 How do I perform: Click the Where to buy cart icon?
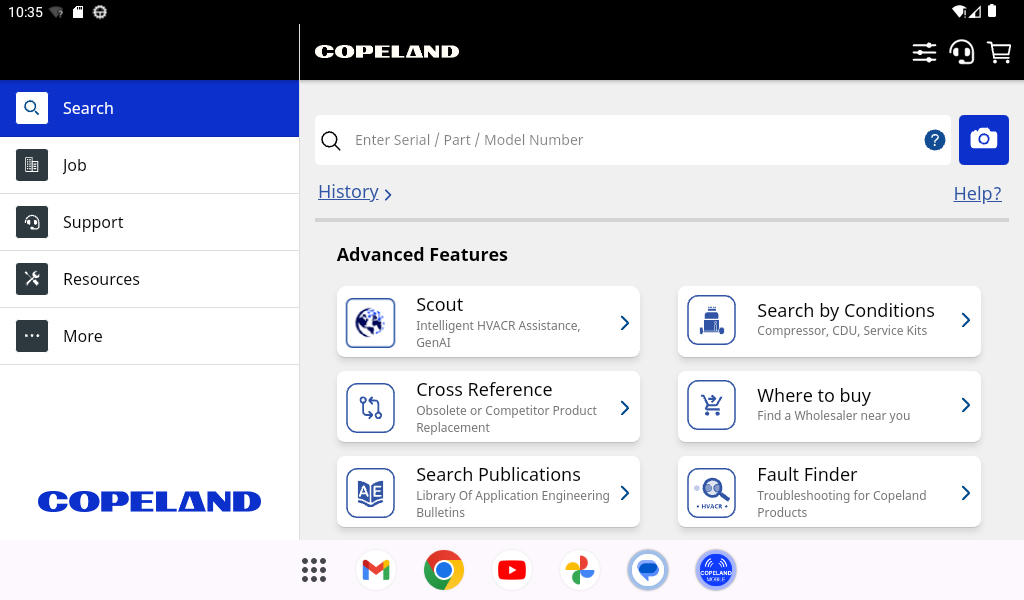712,405
